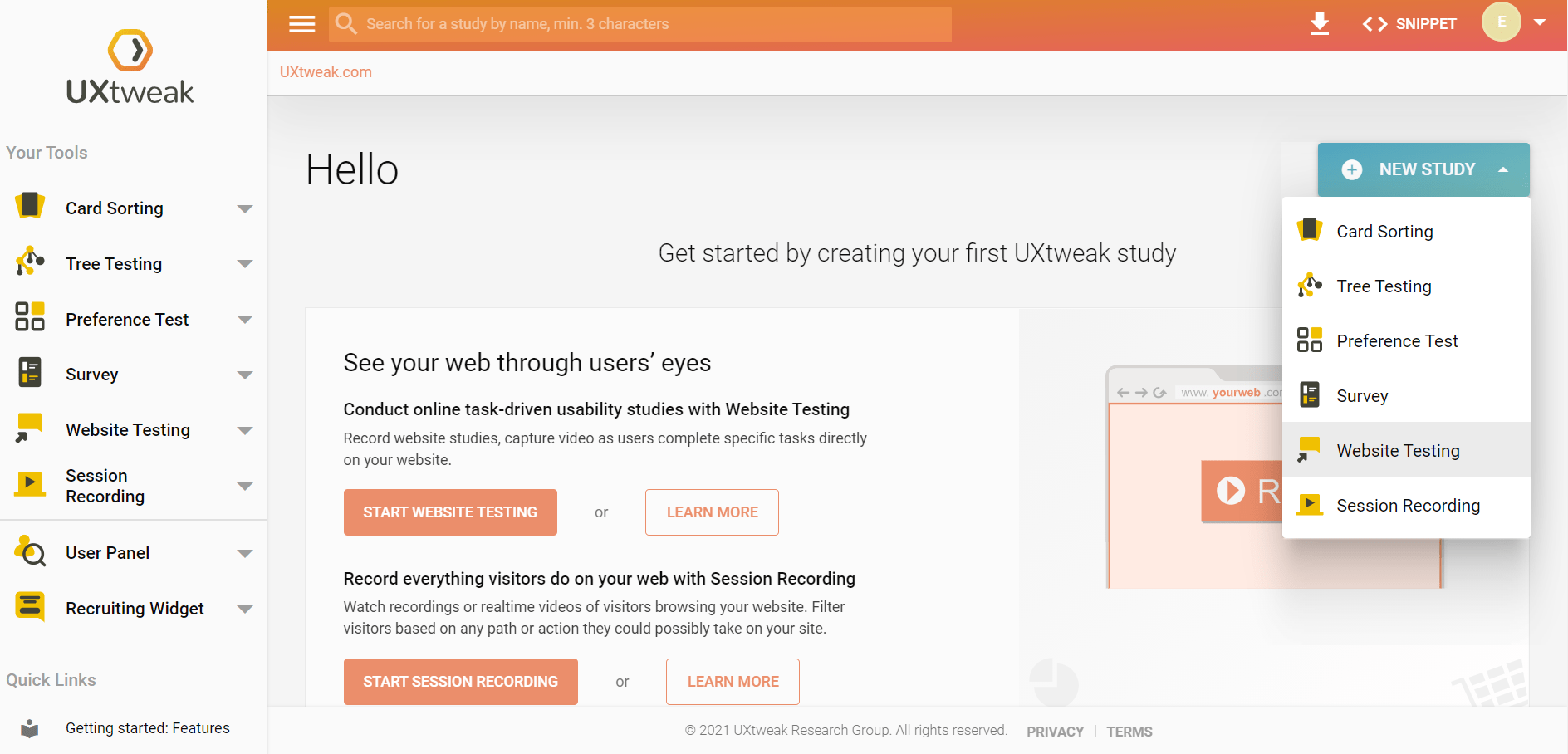Click the Website Testing sidebar icon
The image size is (1568, 754).
point(28,428)
